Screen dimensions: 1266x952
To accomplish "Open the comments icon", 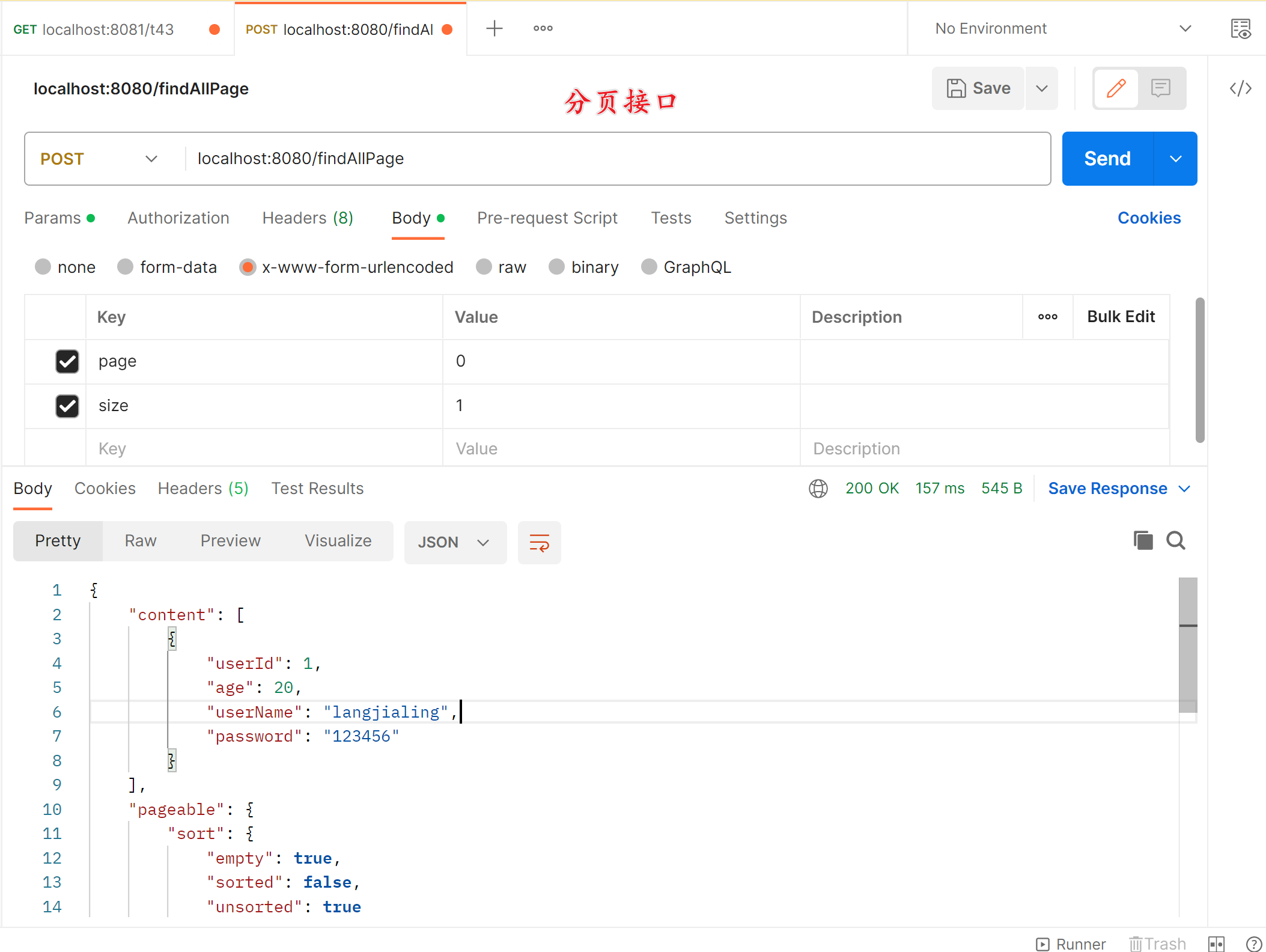I will [x=1160, y=88].
